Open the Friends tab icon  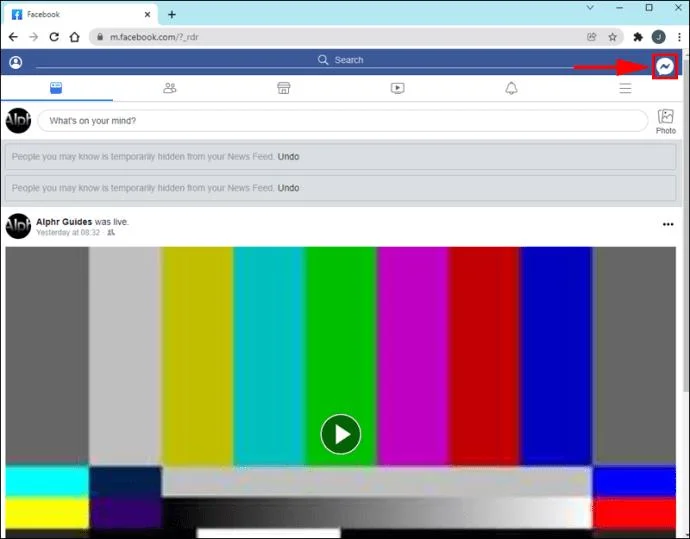(x=170, y=88)
